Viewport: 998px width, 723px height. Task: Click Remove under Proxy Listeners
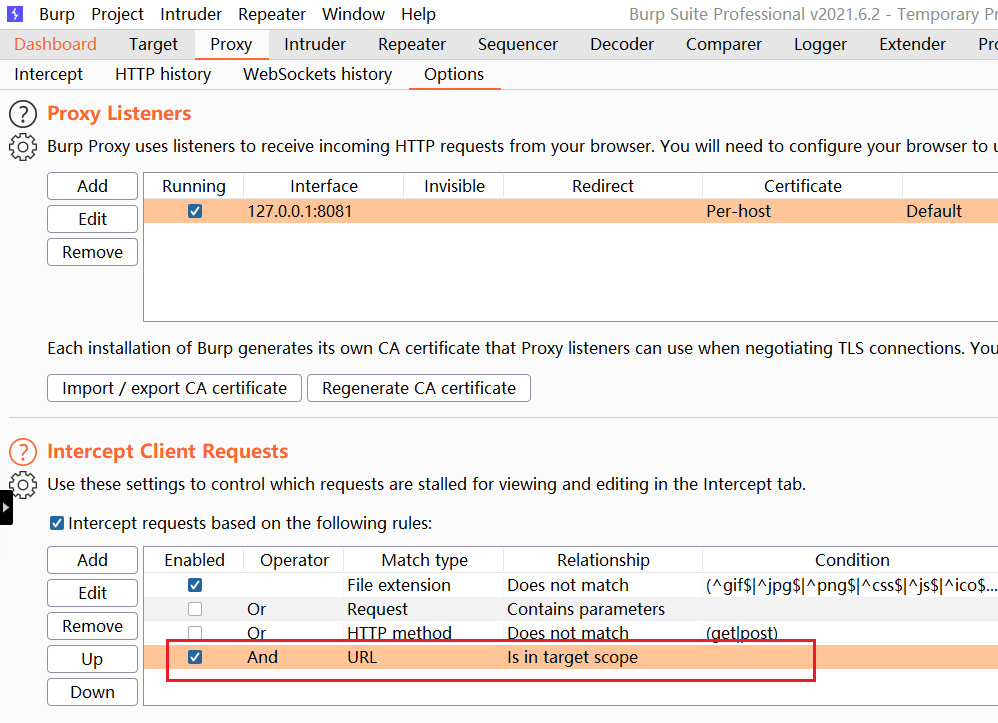(92, 252)
